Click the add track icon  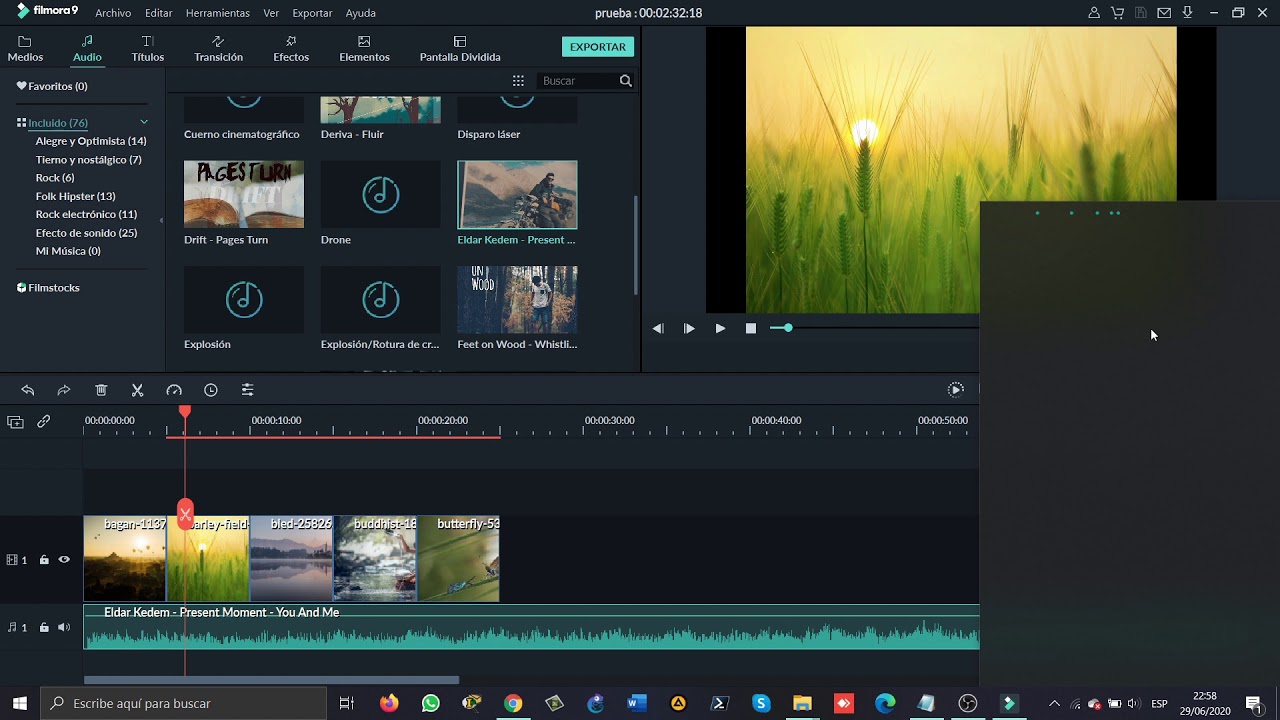point(15,422)
